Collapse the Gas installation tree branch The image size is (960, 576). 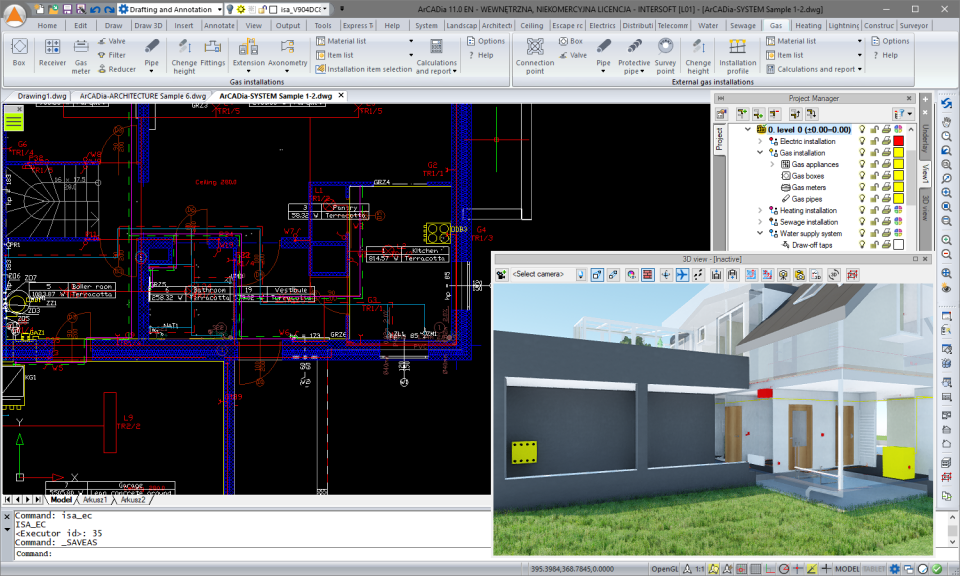pos(759,153)
